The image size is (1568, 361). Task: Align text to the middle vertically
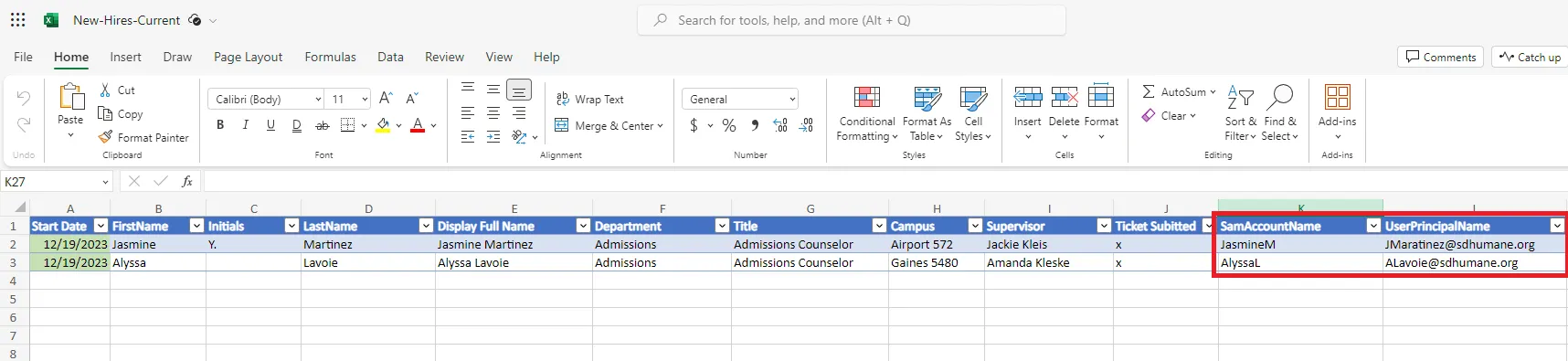493,89
